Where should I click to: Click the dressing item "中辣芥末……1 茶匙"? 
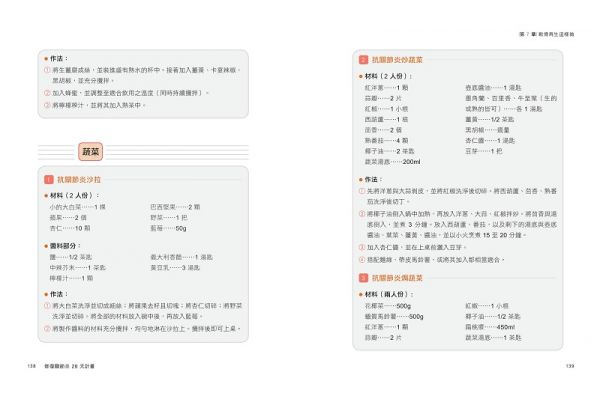click(78, 268)
